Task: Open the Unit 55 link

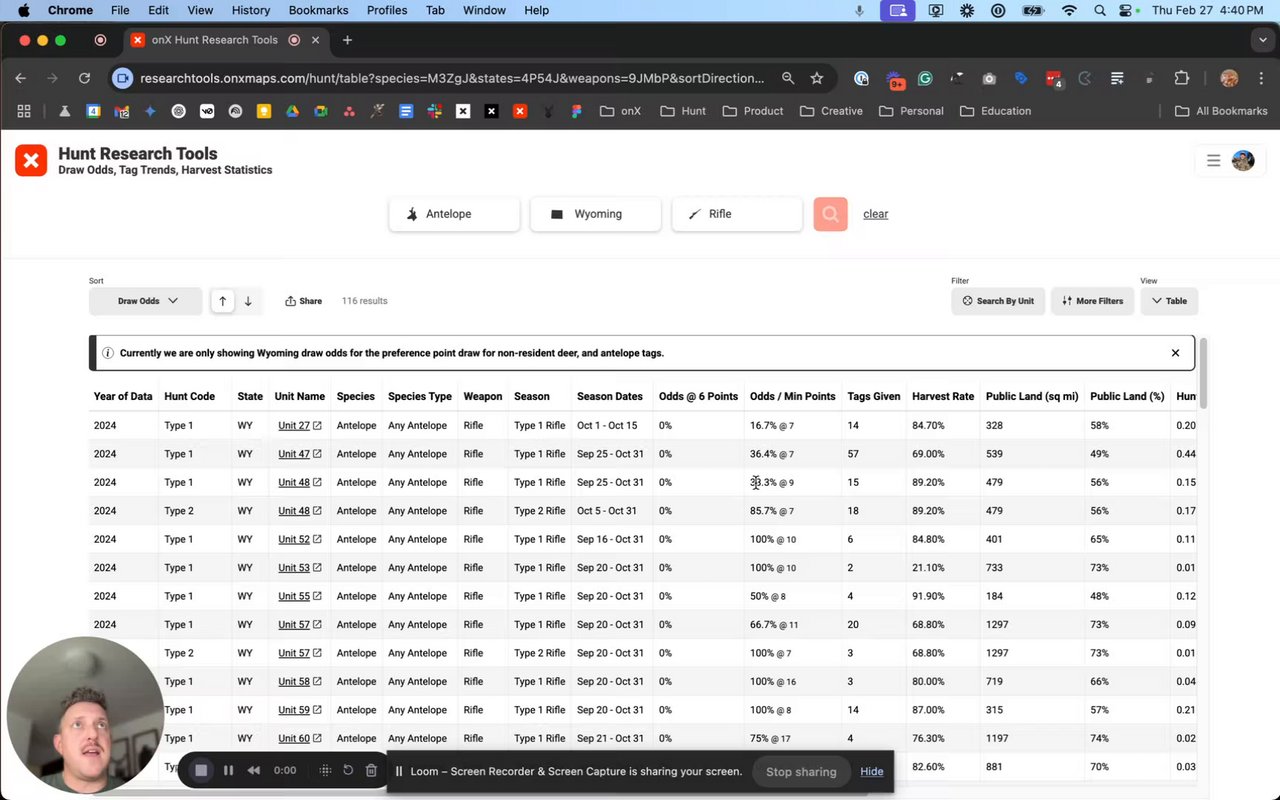Action: tap(299, 596)
